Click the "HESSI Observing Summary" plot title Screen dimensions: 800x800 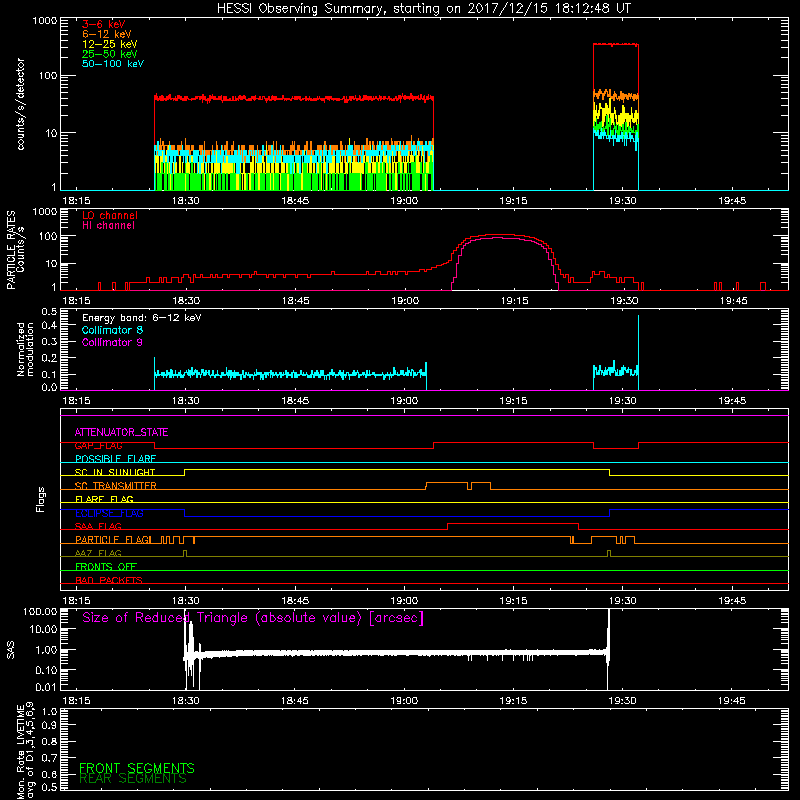tap(423, 8)
